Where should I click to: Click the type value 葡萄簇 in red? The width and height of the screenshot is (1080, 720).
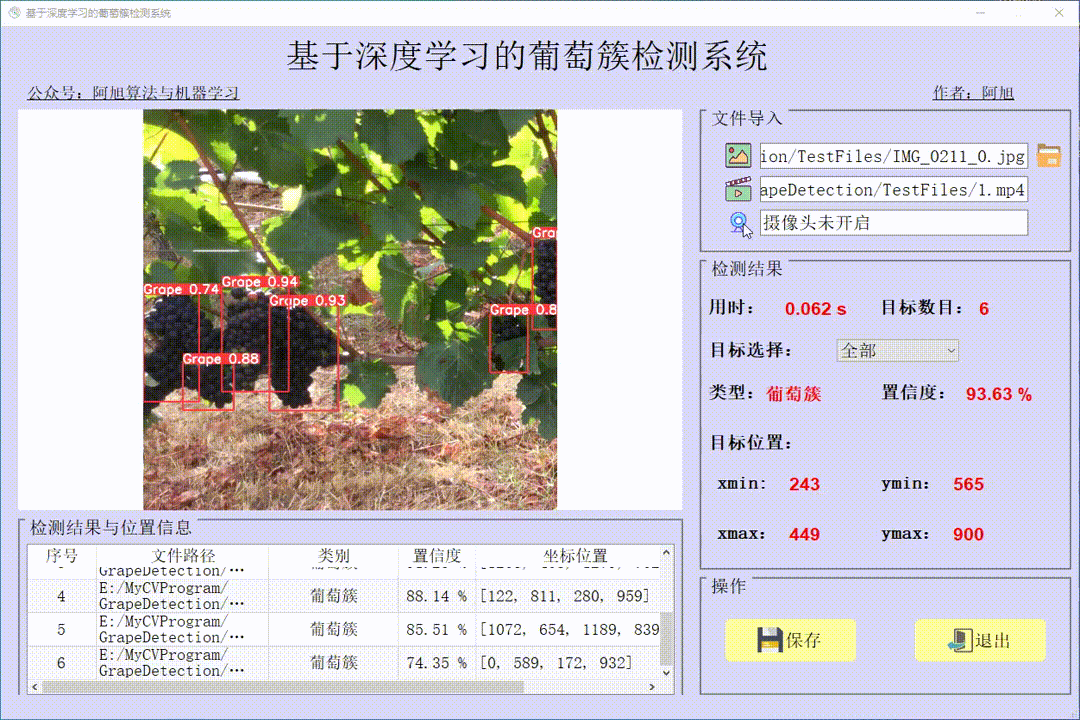point(793,394)
